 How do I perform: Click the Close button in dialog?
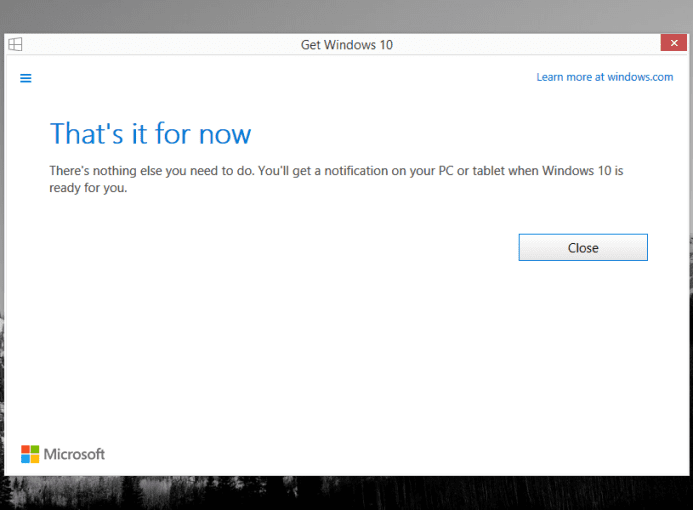pos(583,247)
